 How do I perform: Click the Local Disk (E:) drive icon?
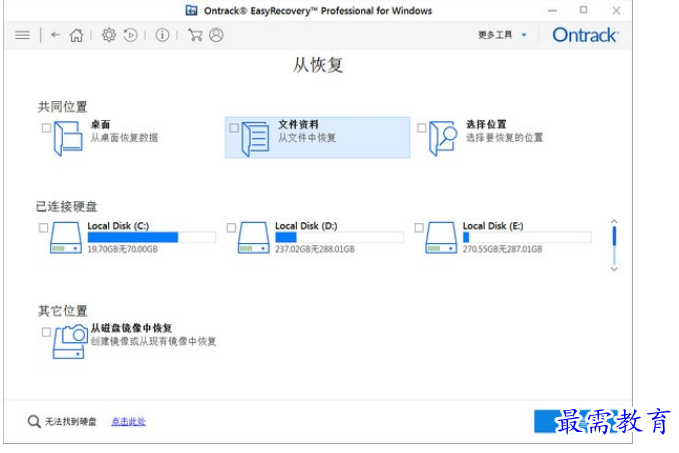441,238
